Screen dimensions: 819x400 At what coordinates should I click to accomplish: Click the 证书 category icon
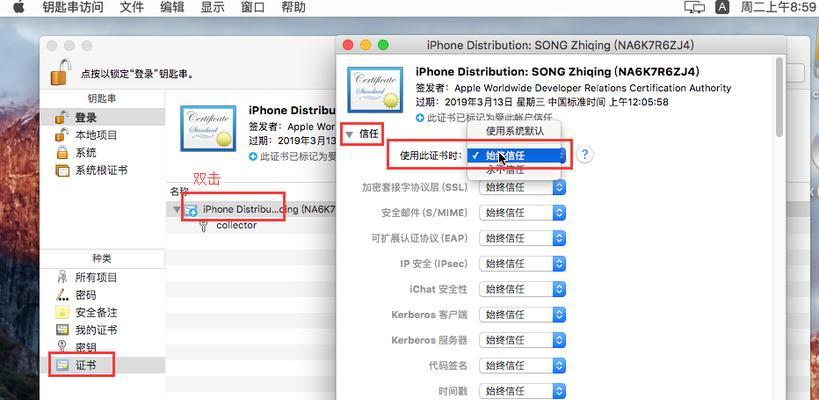pos(62,366)
